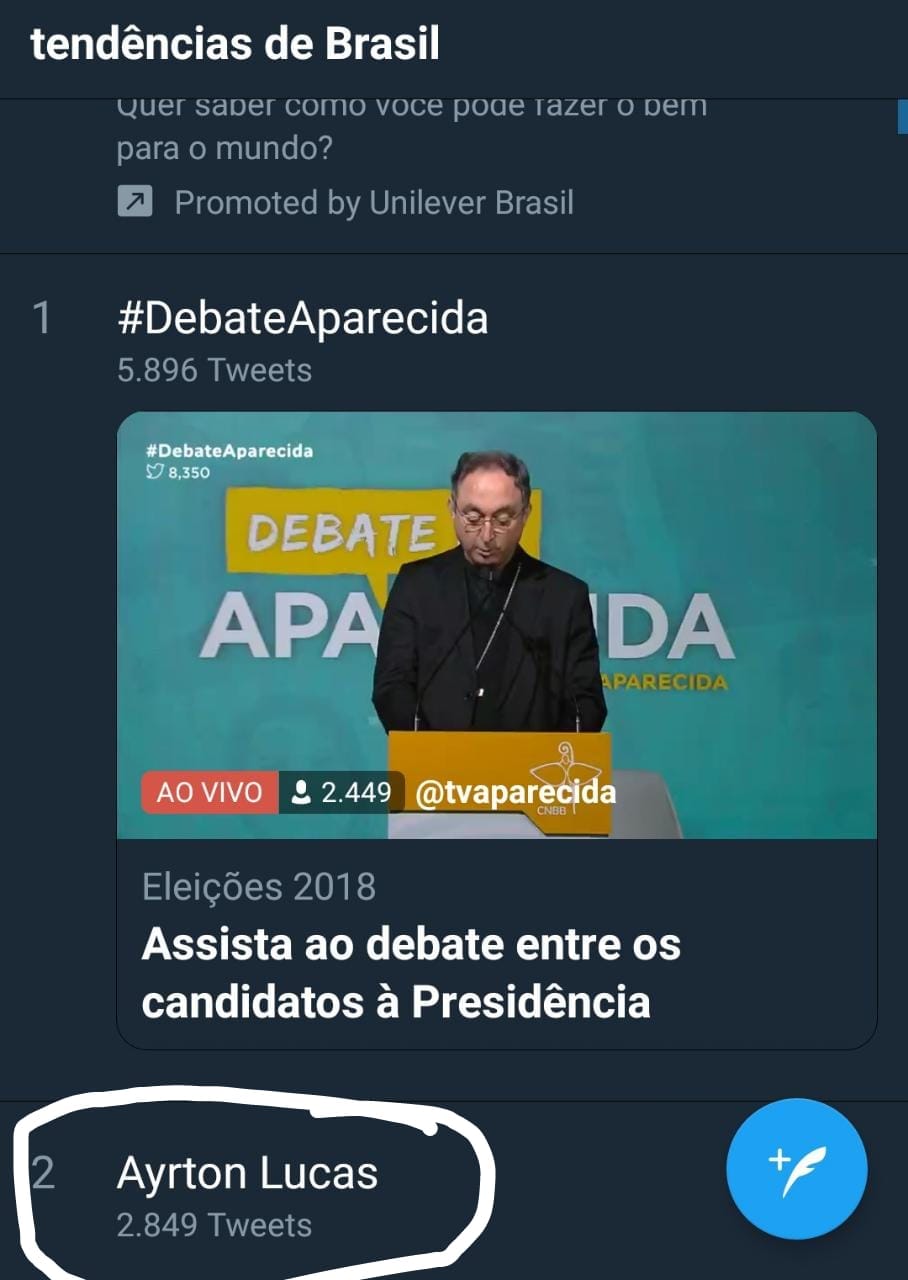Click the Eleições 2018 category label

[x=259, y=886]
